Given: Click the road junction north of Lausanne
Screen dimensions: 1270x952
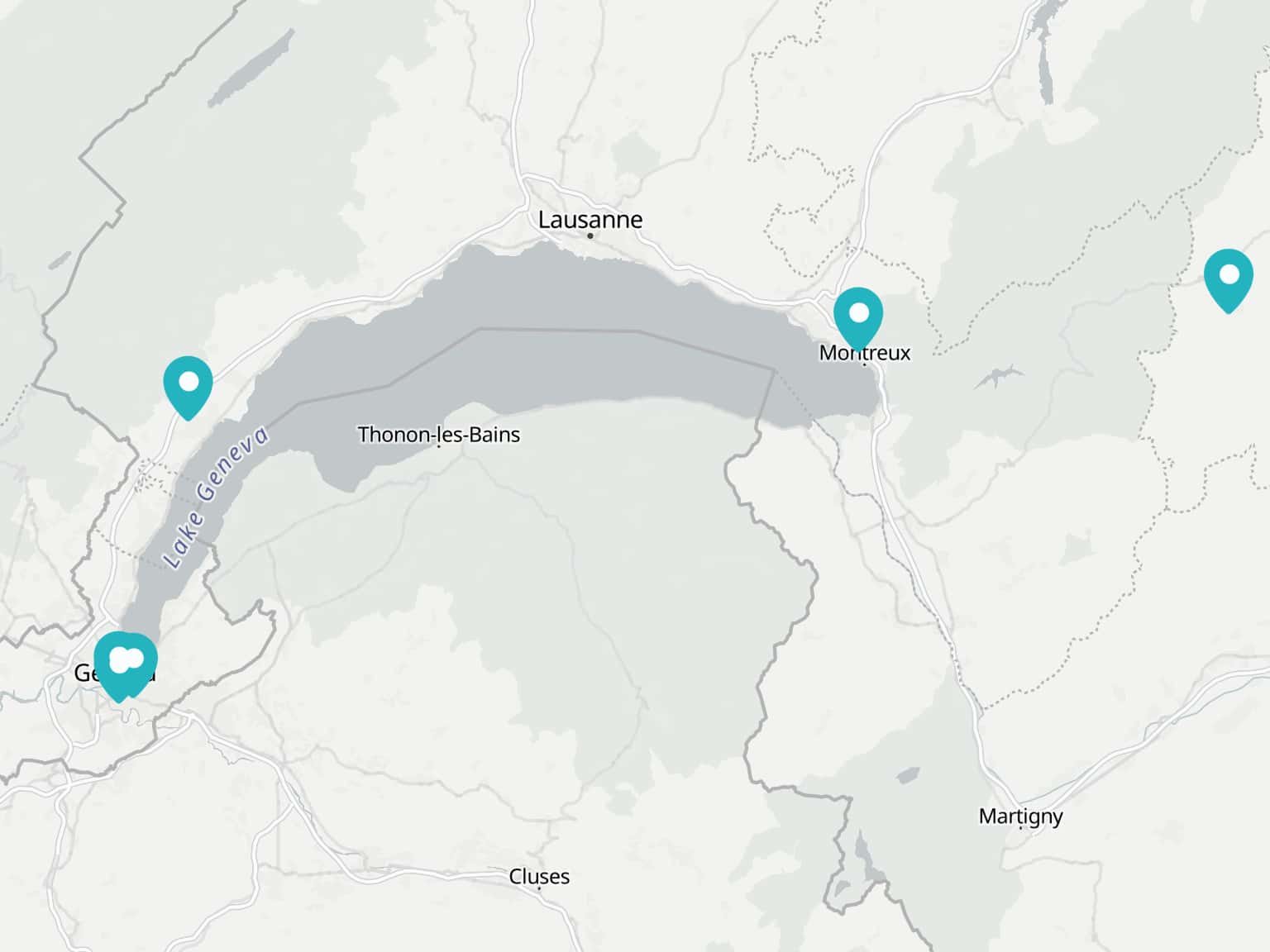Looking at the screenshot, I should pos(526,181).
